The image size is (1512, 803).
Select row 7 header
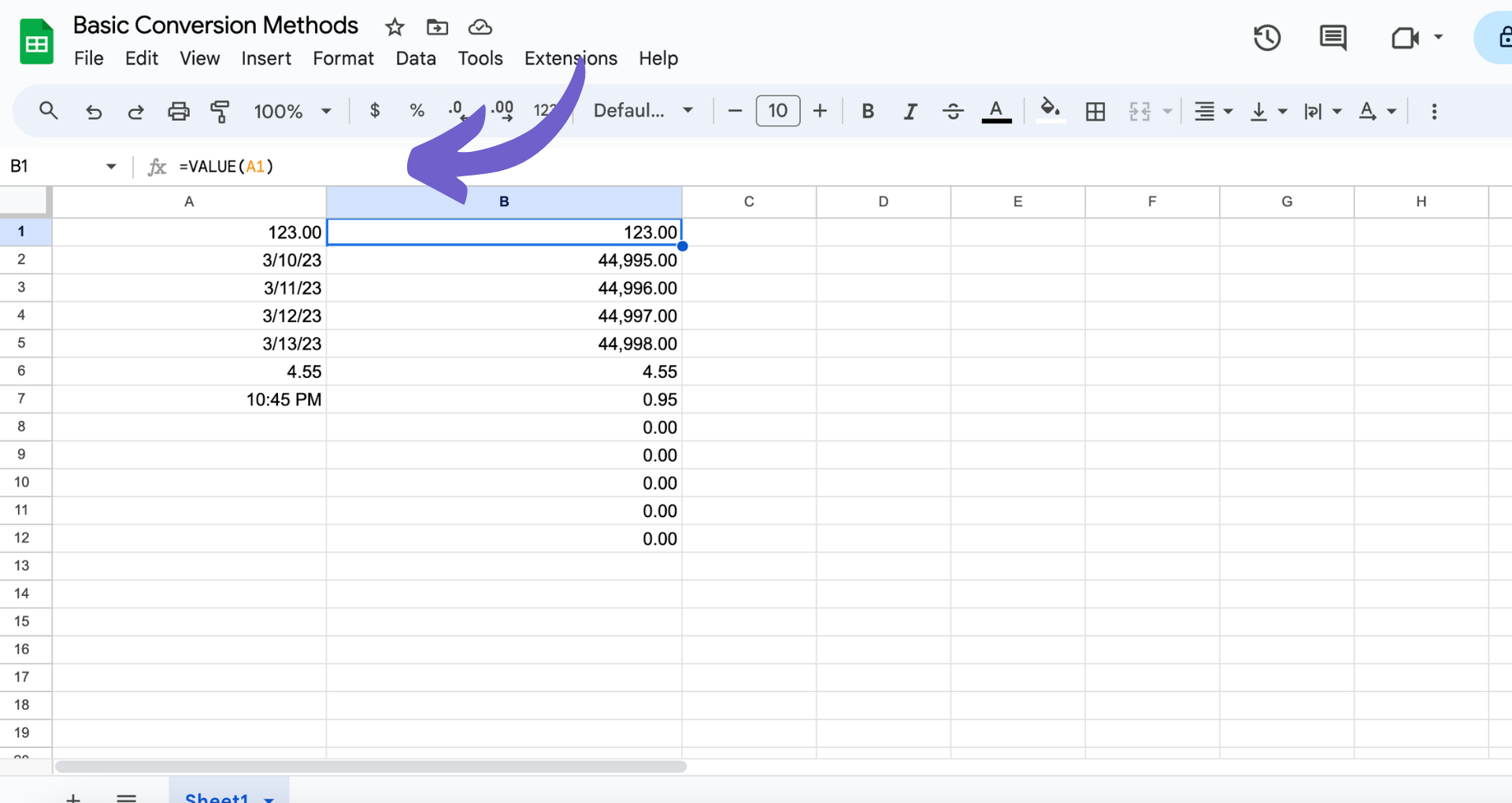(x=21, y=398)
